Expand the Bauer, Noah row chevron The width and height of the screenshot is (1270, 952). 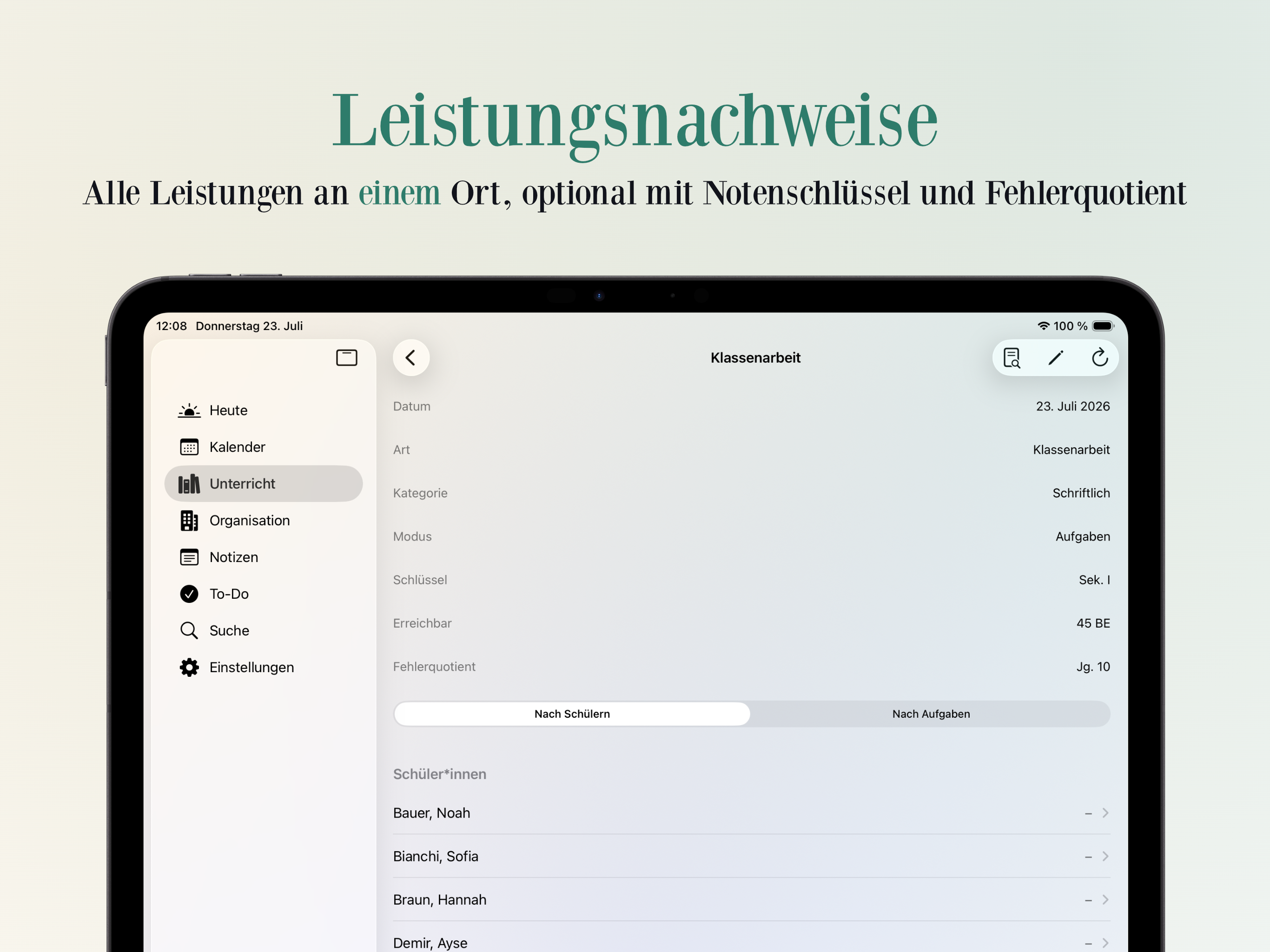point(1105,813)
